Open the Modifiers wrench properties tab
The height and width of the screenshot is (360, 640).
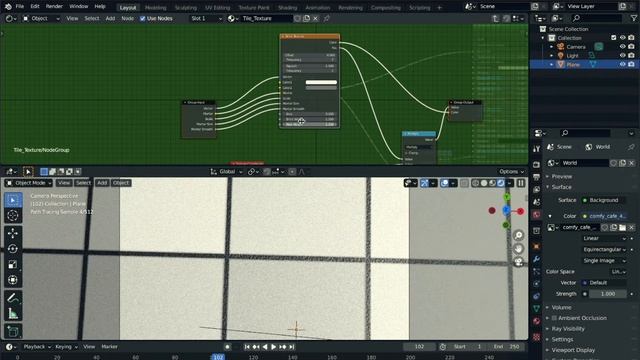coord(536,259)
